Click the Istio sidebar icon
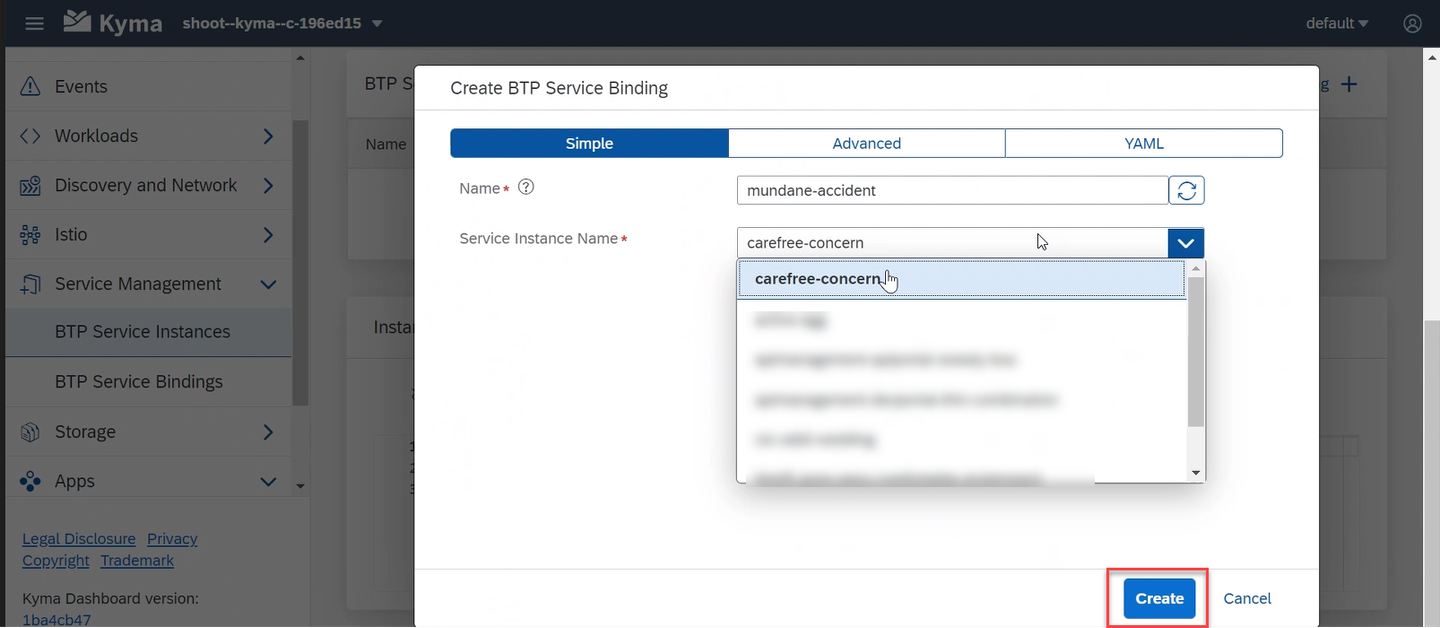This screenshot has width=1440, height=628. point(30,235)
